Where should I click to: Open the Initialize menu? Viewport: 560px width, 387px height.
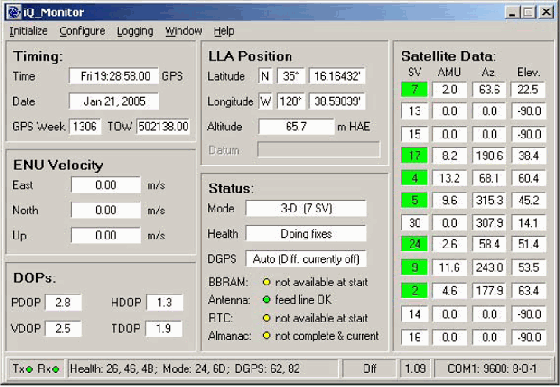(x=28, y=31)
